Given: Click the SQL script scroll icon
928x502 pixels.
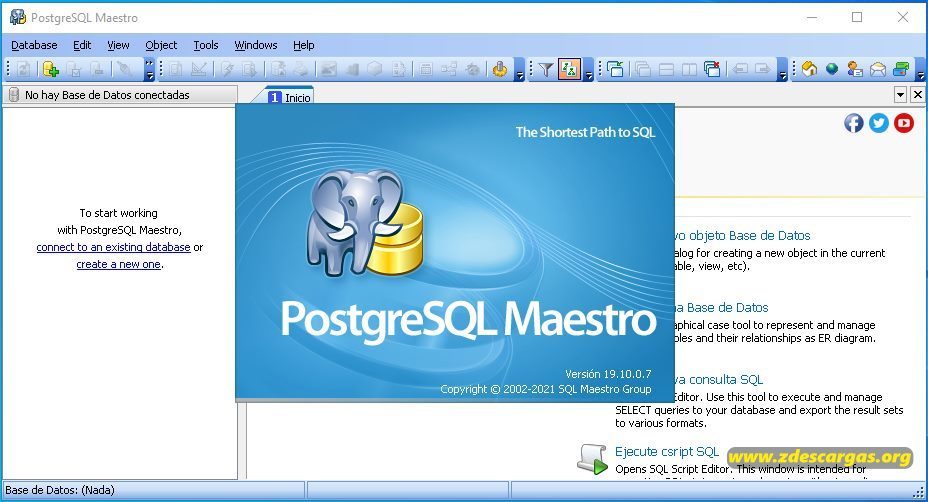Looking at the screenshot, I should (592, 459).
